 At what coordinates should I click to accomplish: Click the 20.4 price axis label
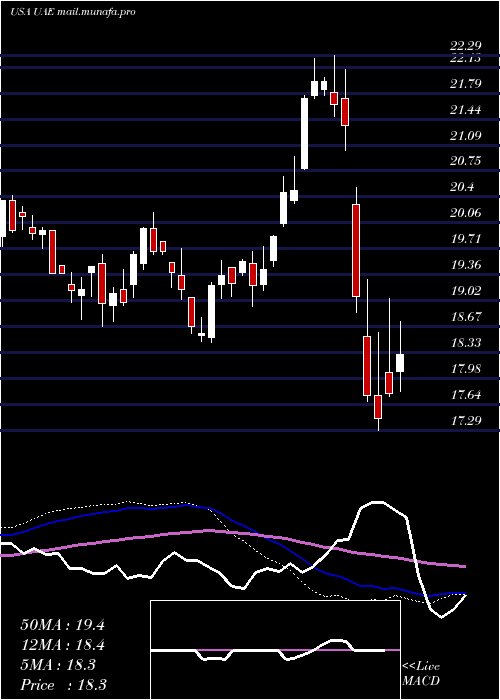click(x=462, y=187)
